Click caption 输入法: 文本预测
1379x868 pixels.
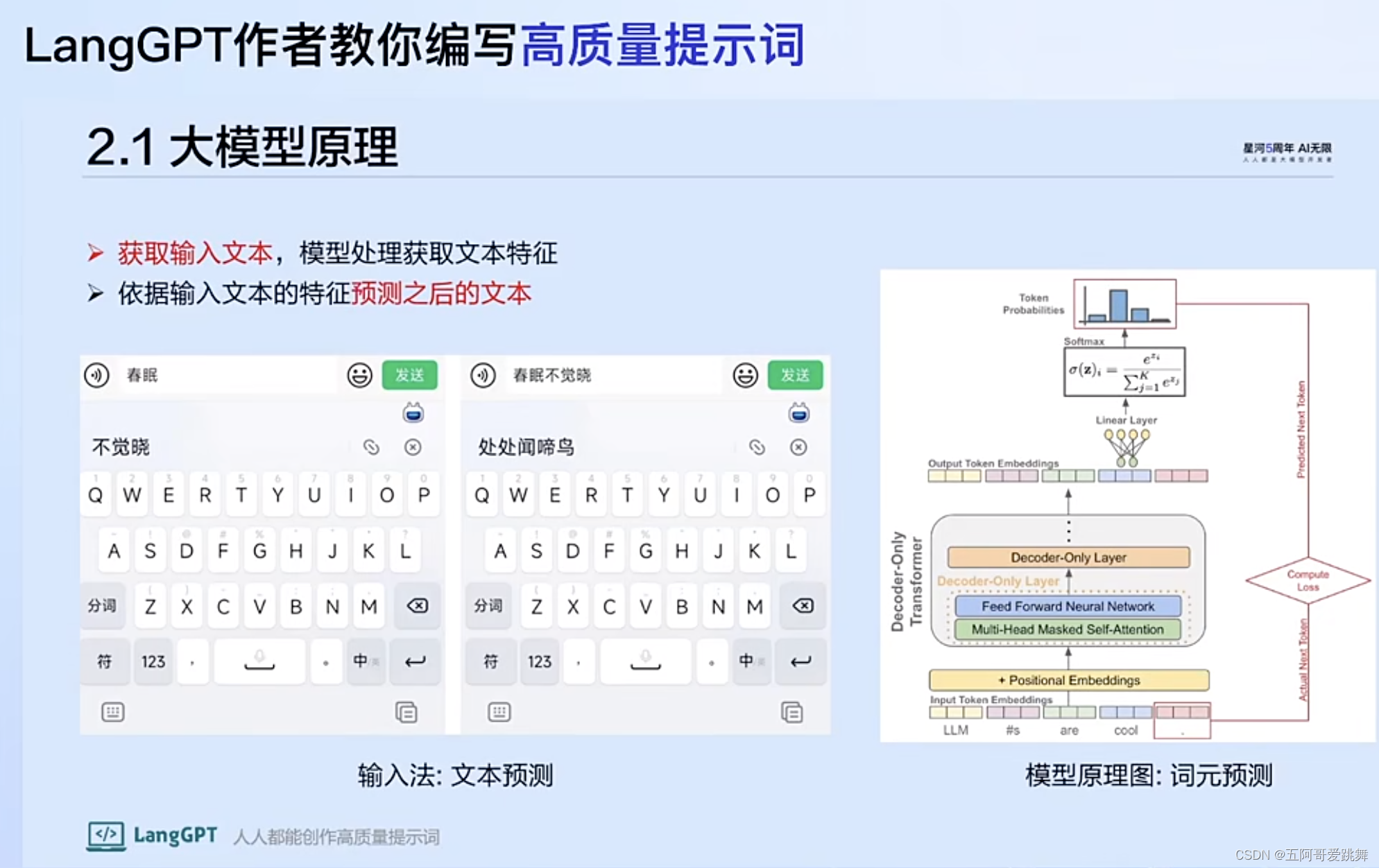tap(456, 775)
